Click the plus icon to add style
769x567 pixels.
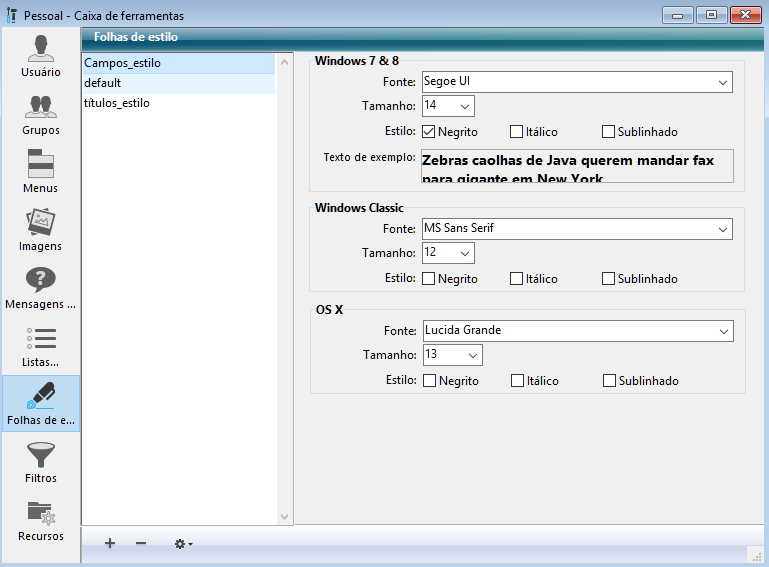(110, 543)
